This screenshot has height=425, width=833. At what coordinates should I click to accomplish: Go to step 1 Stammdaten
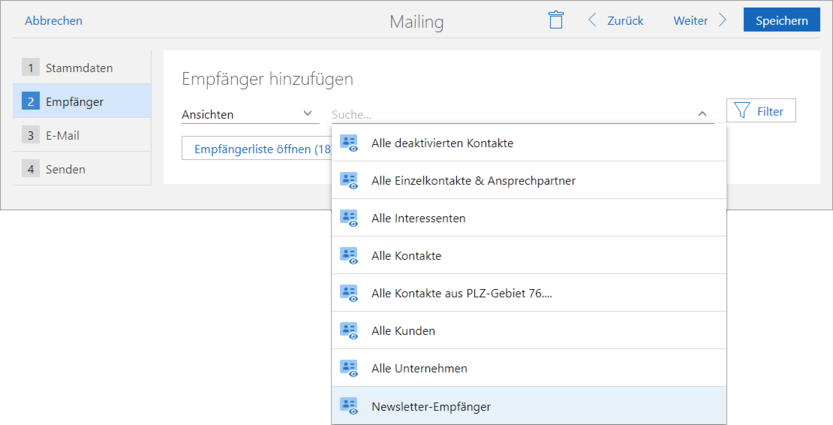click(80, 68)
